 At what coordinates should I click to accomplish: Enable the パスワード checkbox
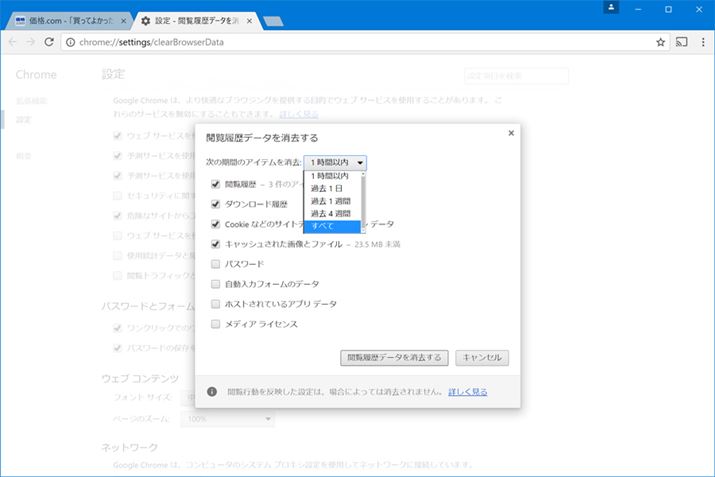[x=216, y=264]
